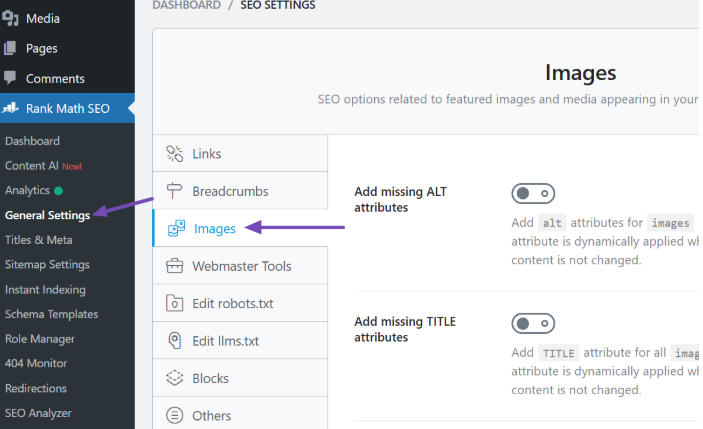Click the 'alt' code snippet text

[x=552, y=223]
